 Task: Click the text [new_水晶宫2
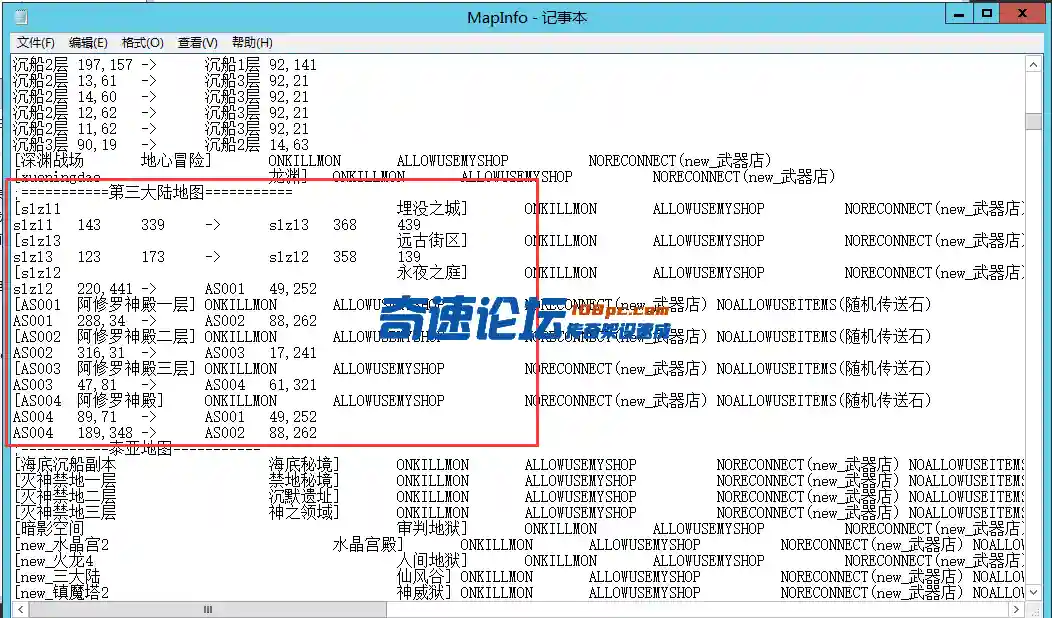point(61,545)
